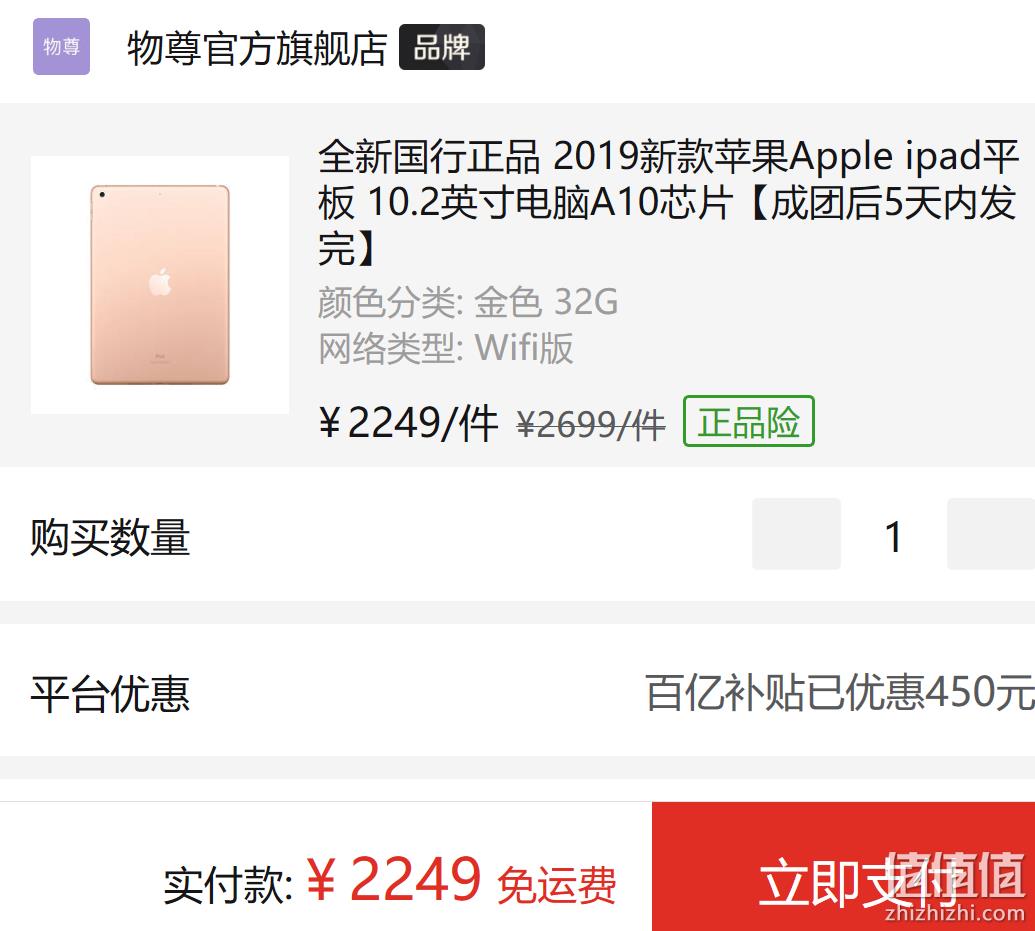The width and height of the screenshot is (1035, 931).
Task: Tap the 实付款 ¥2249 total amount
Action: 322,880
